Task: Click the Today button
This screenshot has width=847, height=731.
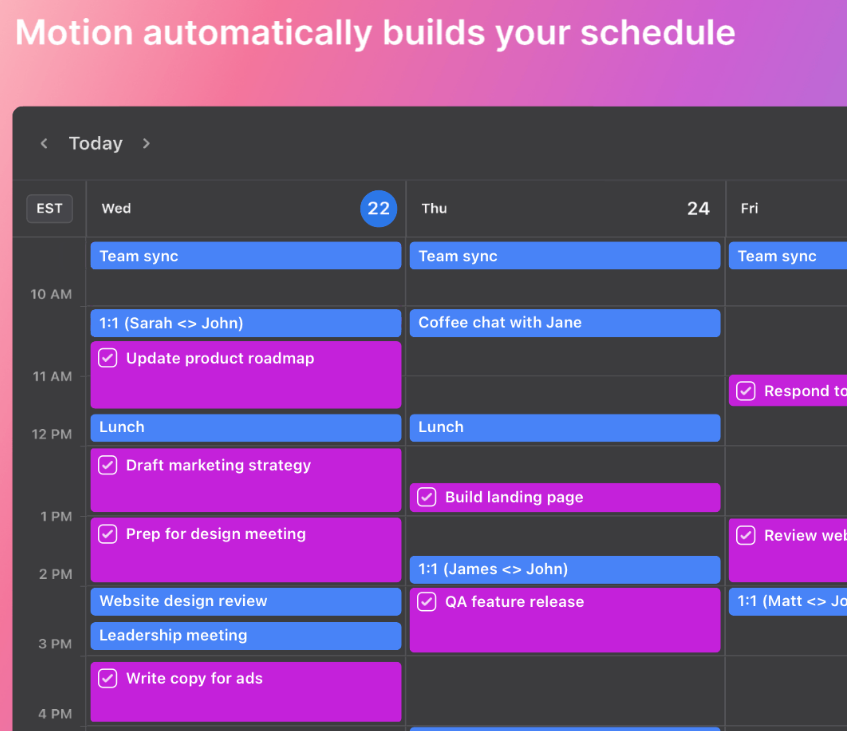Action: 96,144
